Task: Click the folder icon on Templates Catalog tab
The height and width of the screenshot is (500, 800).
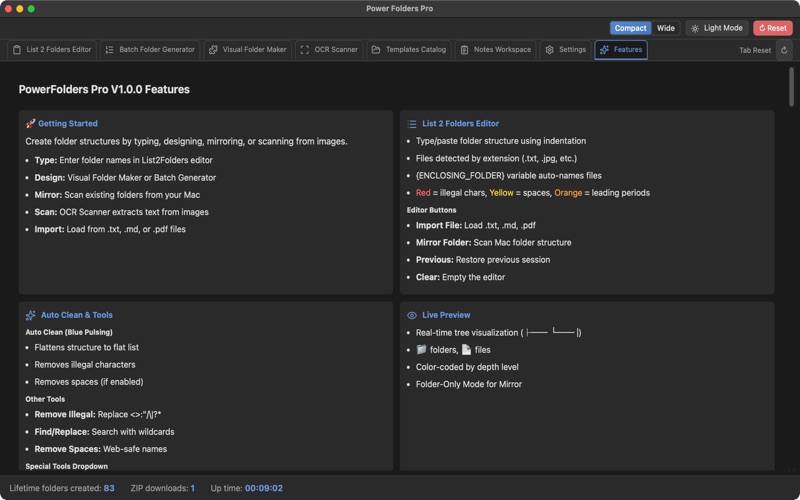Action: (376, 50)
